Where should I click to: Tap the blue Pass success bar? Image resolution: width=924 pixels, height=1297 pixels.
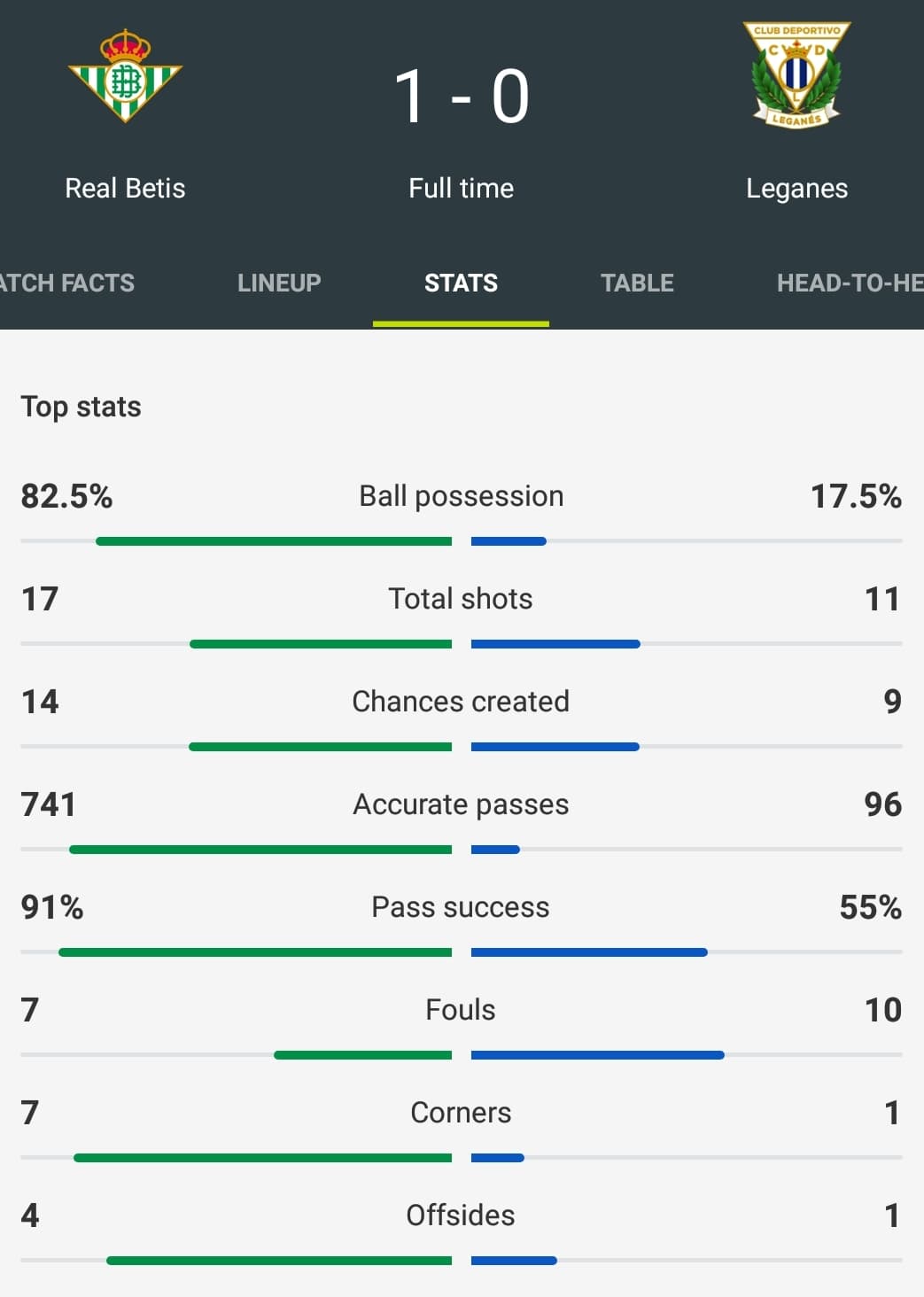point(589,952)
